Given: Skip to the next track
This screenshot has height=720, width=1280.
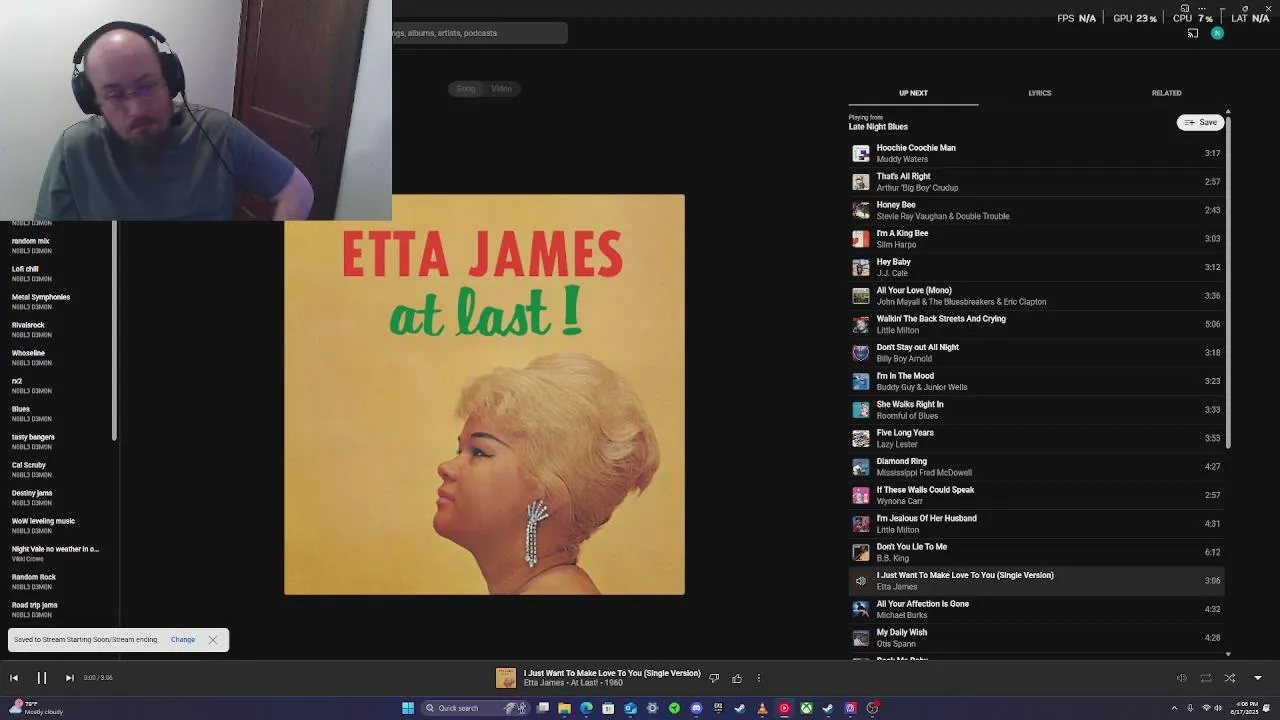Looking at the screenshot, I should coord(69,678).
